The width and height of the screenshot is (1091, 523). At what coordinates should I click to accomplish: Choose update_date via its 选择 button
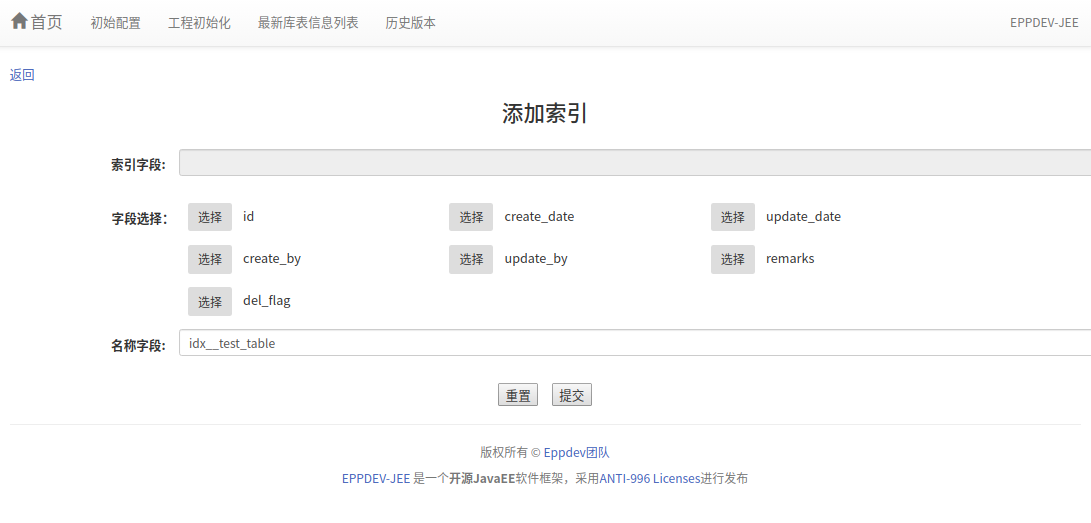[x=733, y=217]
